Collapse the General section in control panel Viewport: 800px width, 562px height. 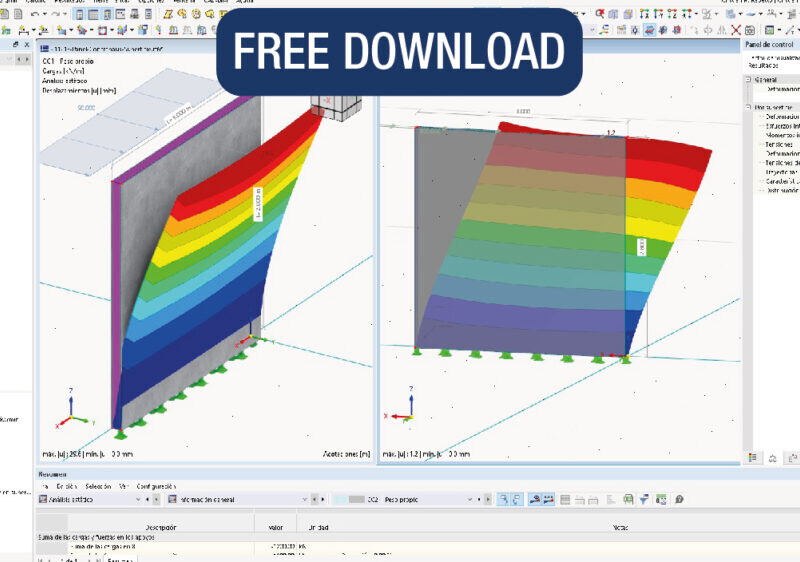pyautogui.click(x=748, y=80)
